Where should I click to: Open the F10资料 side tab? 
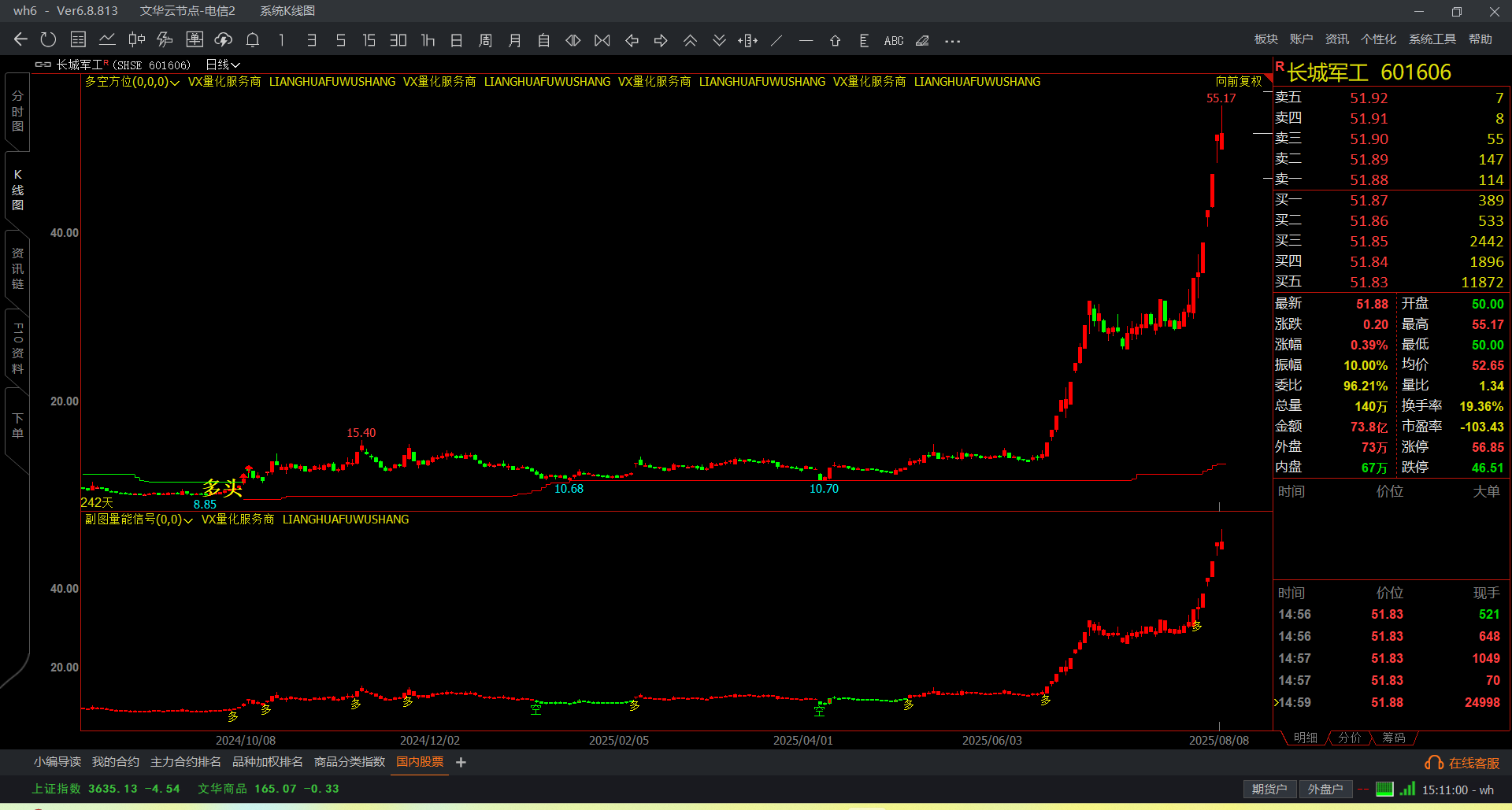pos(17,348)
